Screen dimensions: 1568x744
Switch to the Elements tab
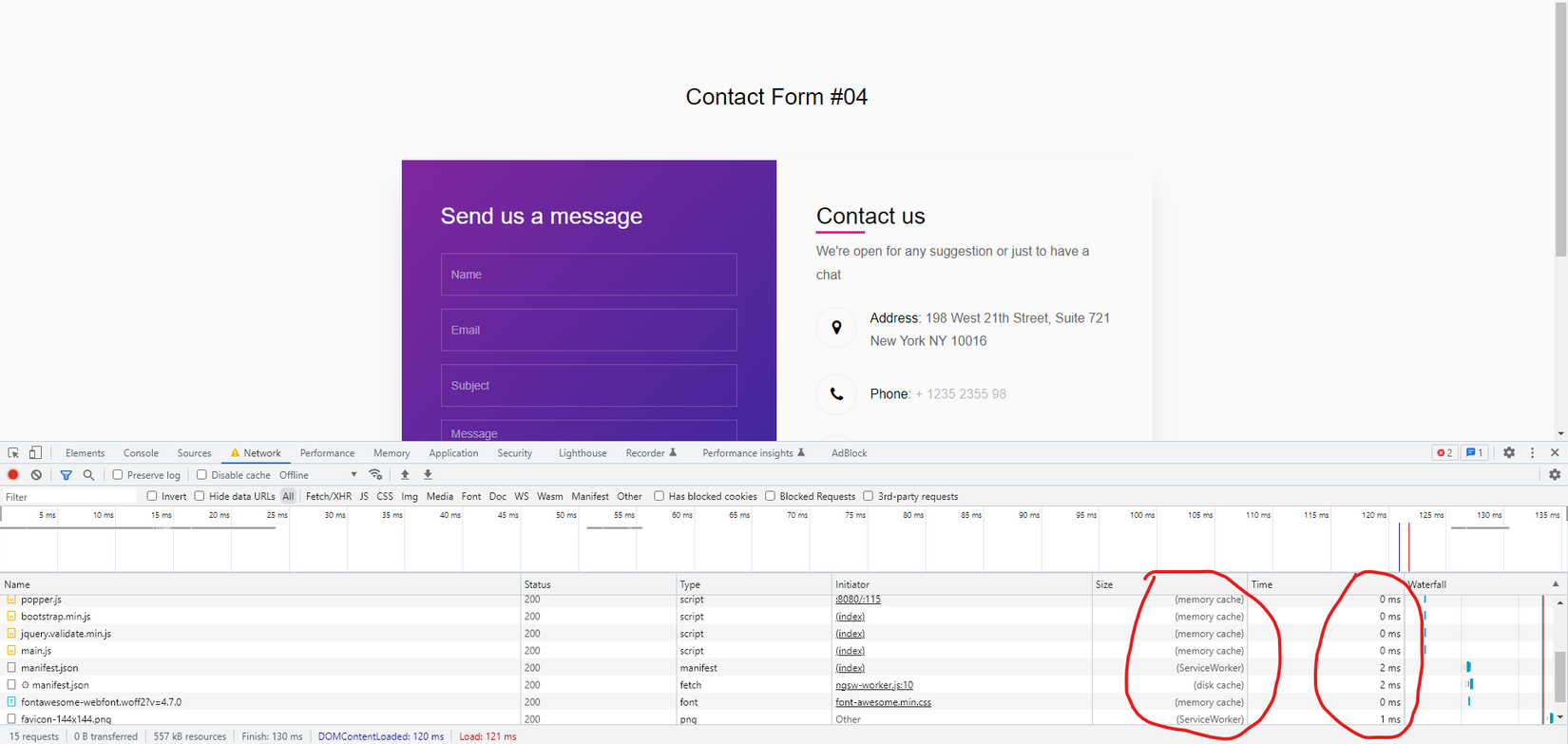(x=85, y=453)
